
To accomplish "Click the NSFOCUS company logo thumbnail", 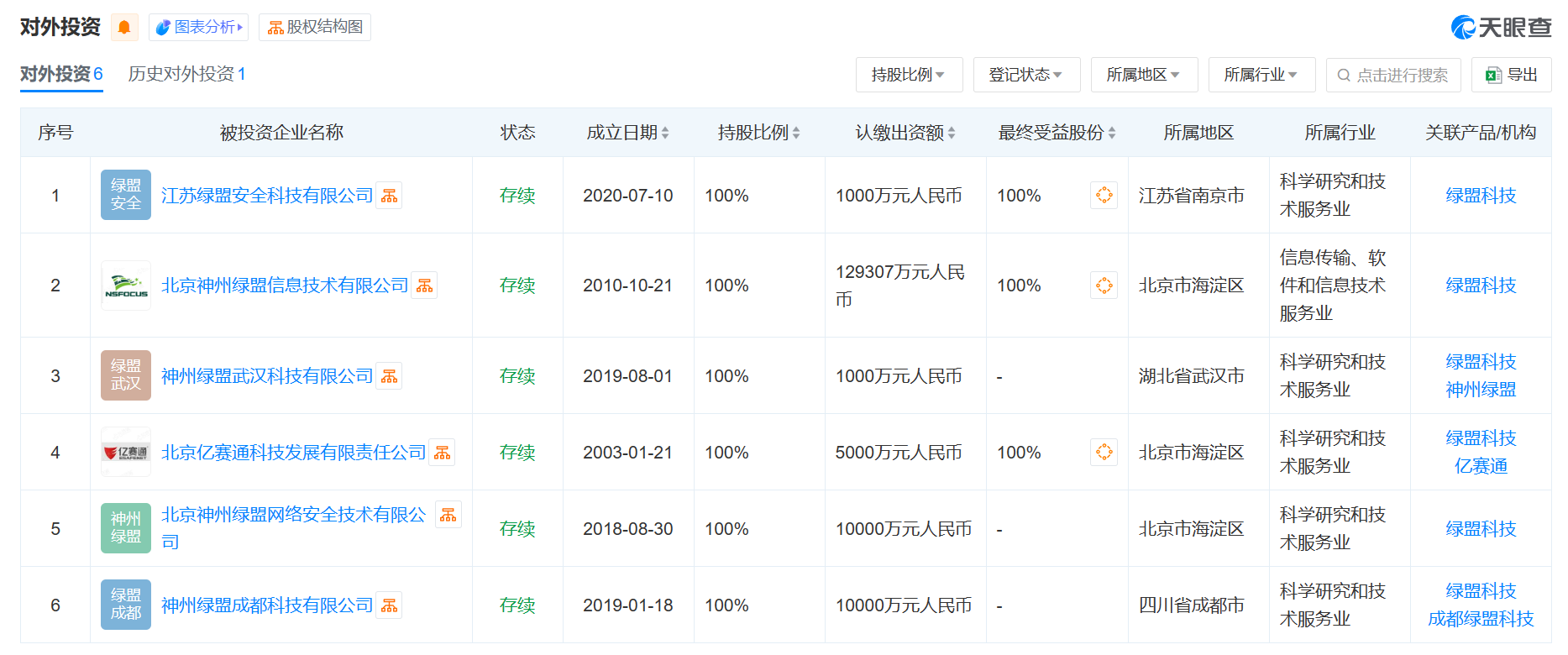I will tap(126, 286).
